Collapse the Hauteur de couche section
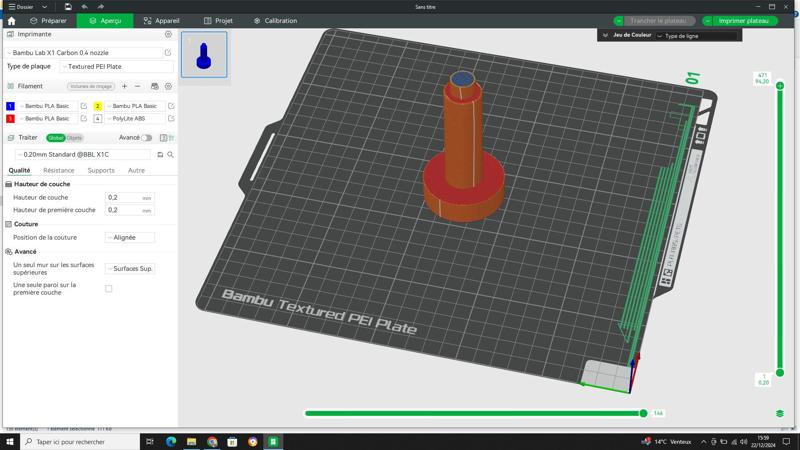 click(42, 184)
